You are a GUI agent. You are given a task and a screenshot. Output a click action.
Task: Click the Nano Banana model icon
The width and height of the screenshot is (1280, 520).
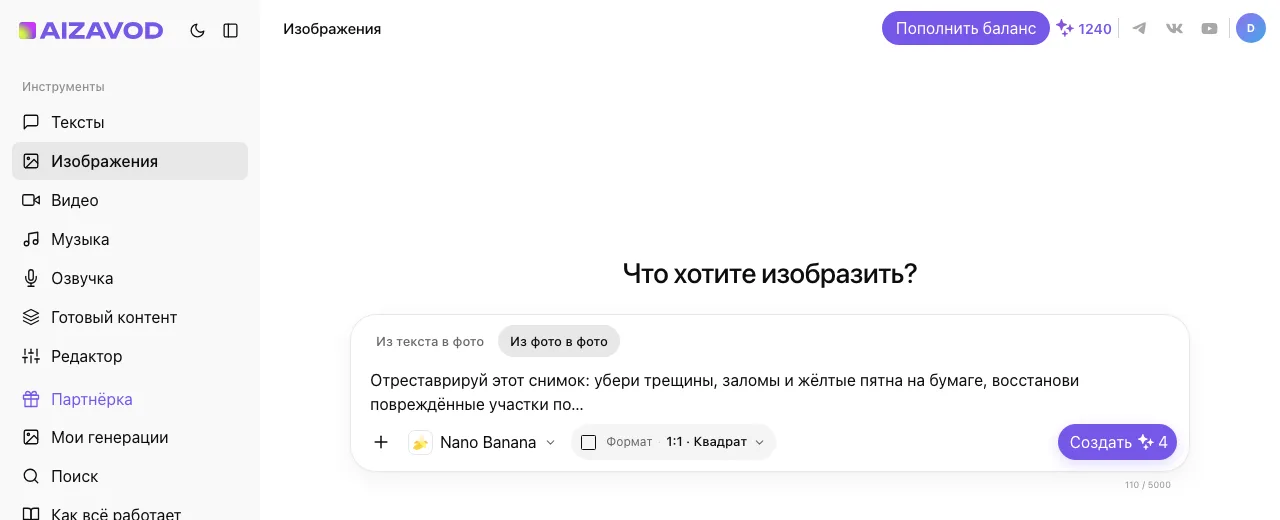pyautogui.click(x=420, y=442)
